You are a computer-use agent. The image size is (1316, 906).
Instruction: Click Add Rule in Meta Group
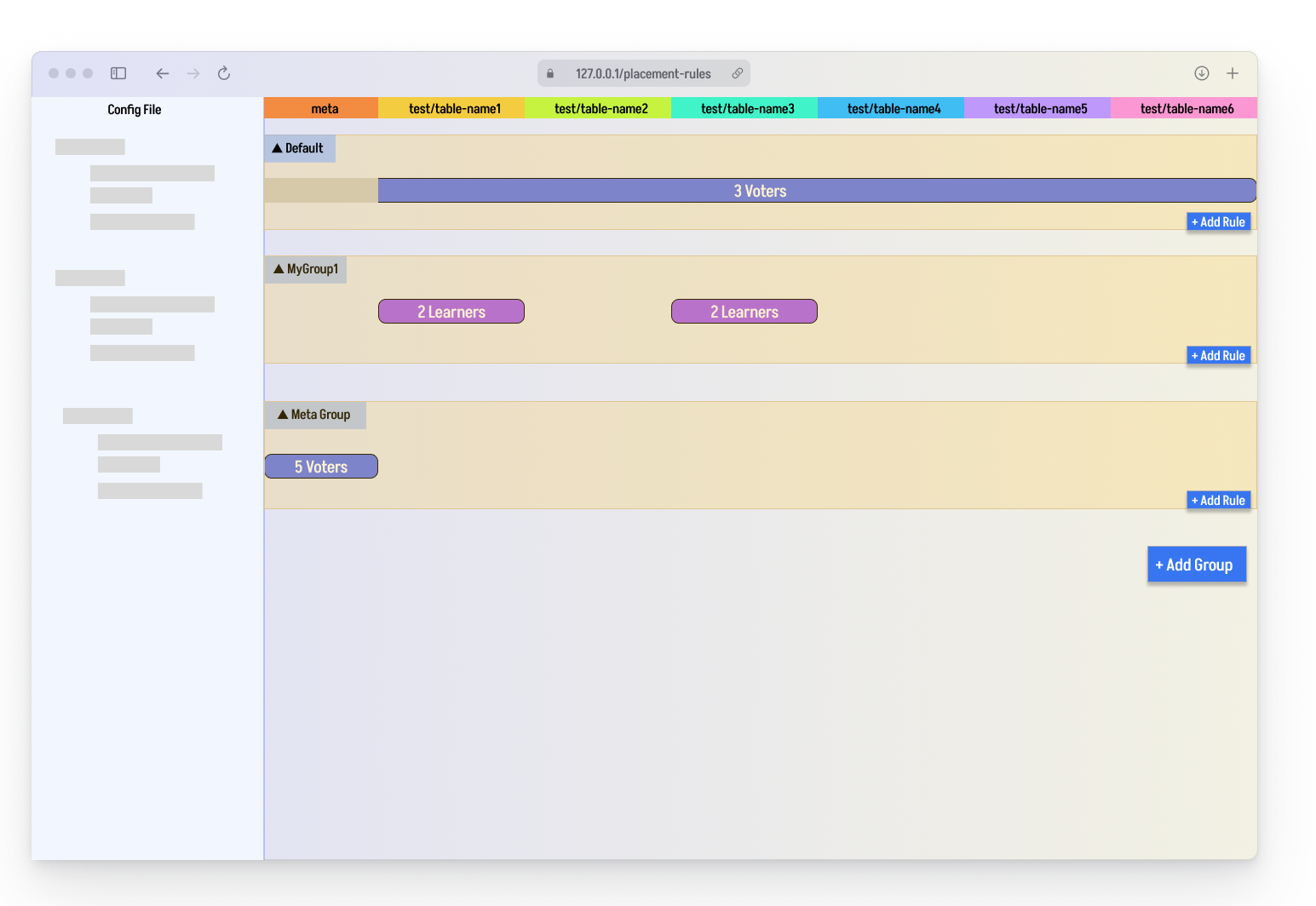(x=1219, y=501)
